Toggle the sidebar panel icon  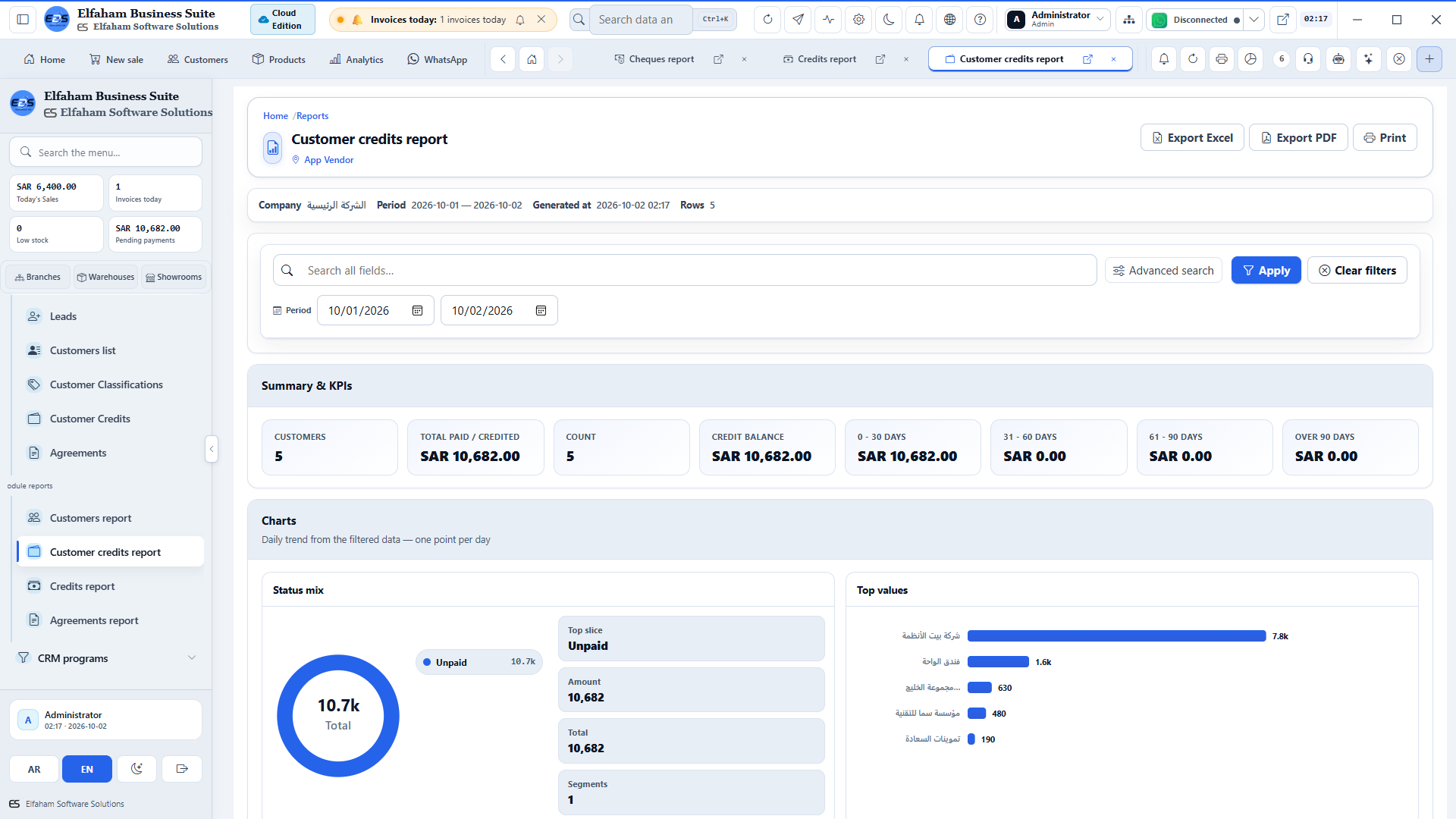23,20
